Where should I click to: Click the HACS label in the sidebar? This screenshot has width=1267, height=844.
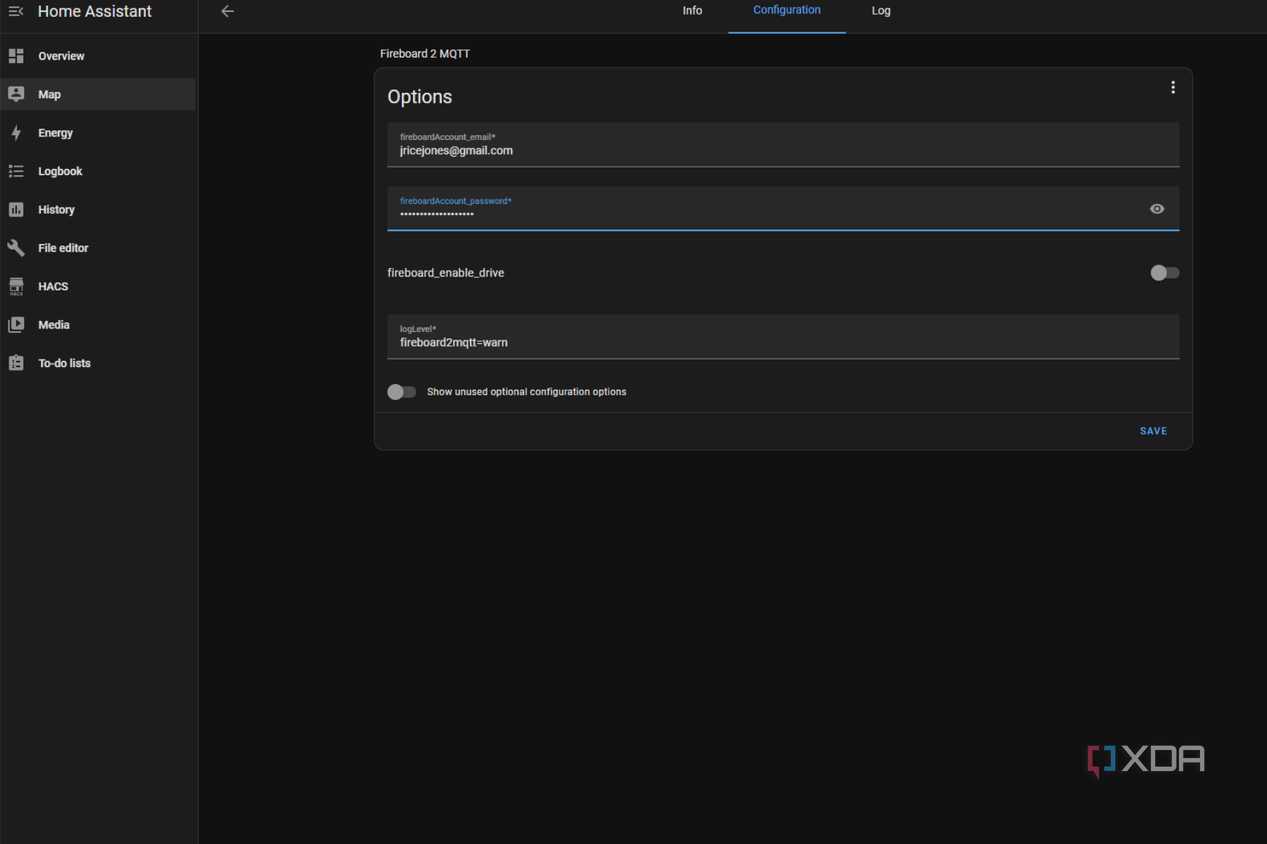click(x=53, y=287)
